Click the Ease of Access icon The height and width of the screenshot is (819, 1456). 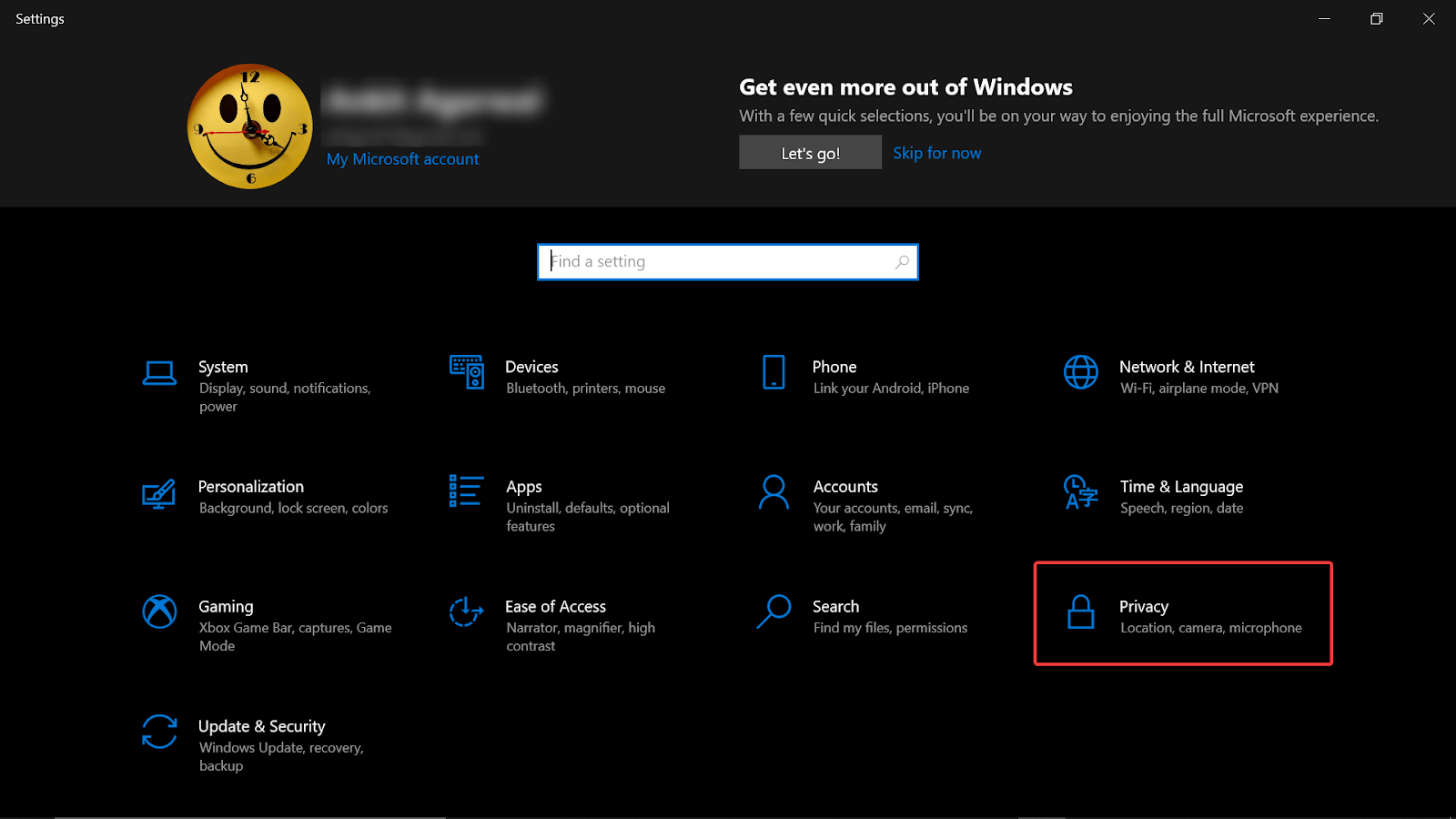point(466,612)
